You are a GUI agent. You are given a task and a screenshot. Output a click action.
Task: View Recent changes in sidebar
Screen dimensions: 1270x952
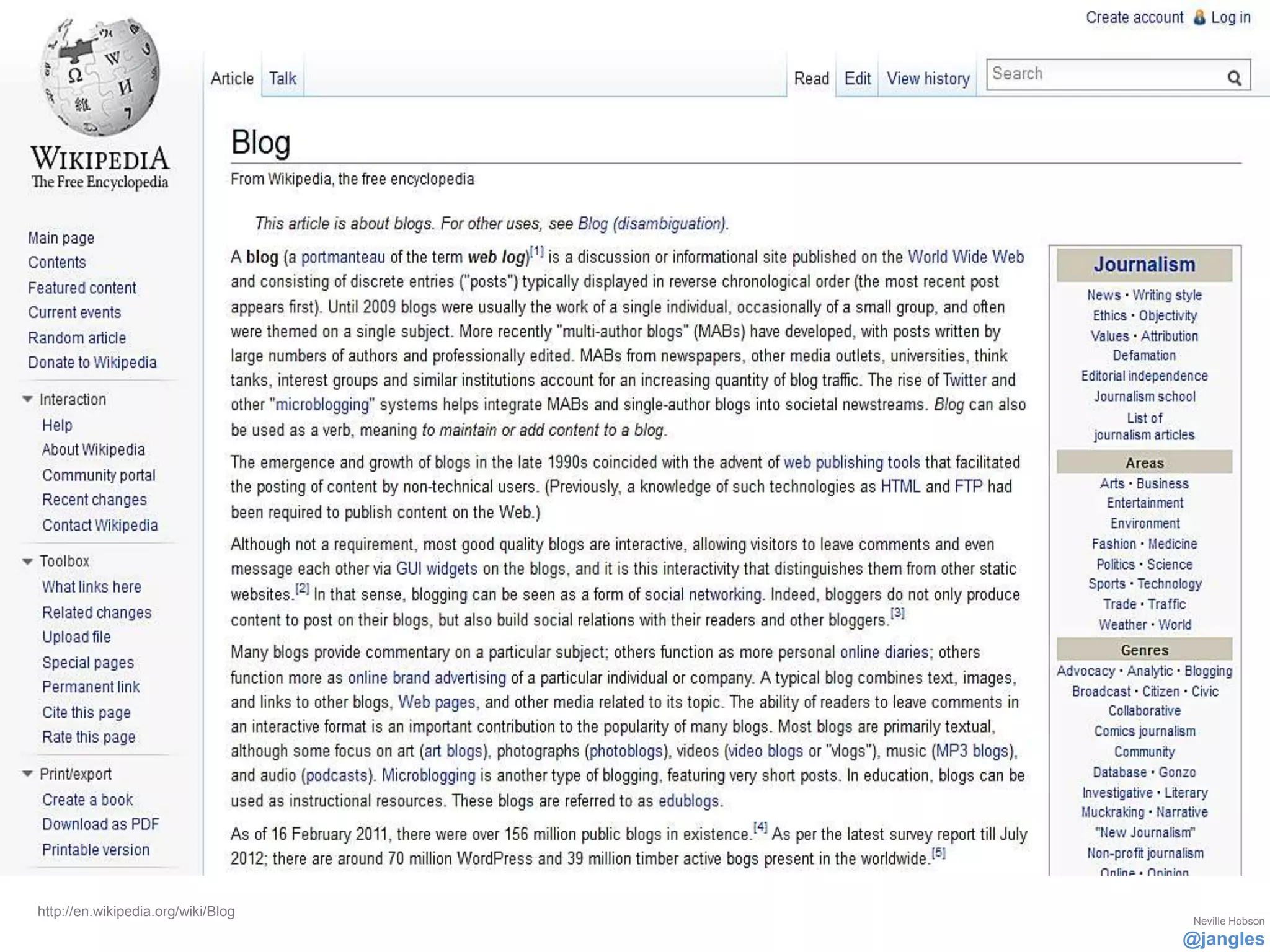click(94, 500)
